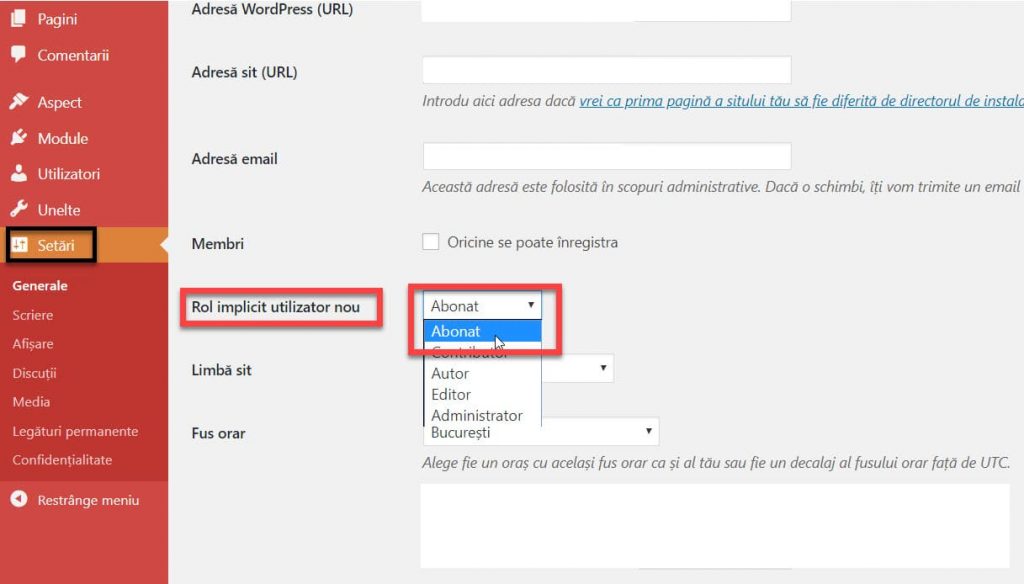Click the Pagini pages icon
The height and width of the screenshot is (584, 1024).
(18, 19)
